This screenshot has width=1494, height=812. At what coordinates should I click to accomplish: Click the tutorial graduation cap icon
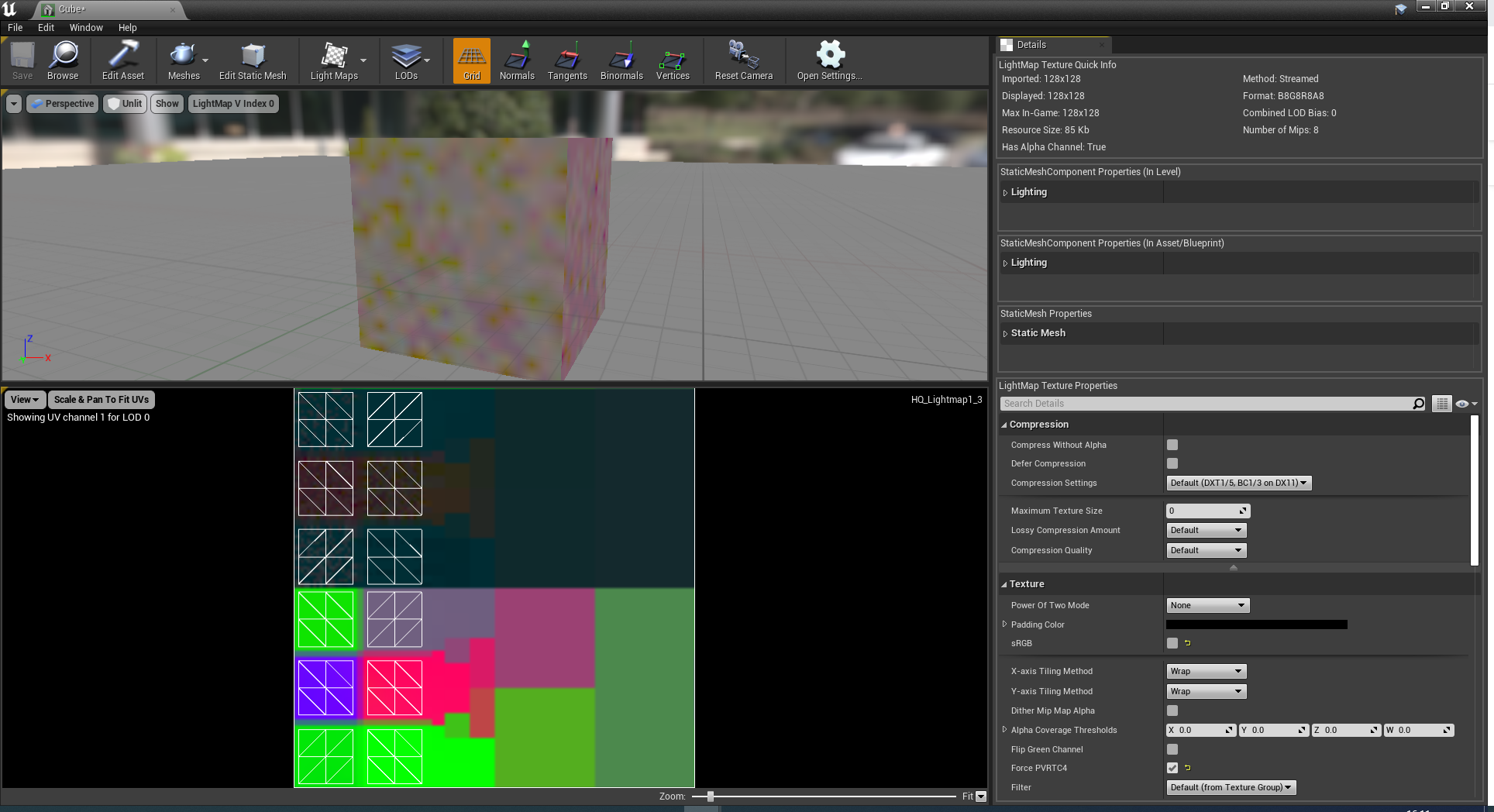click(1400, 9)
